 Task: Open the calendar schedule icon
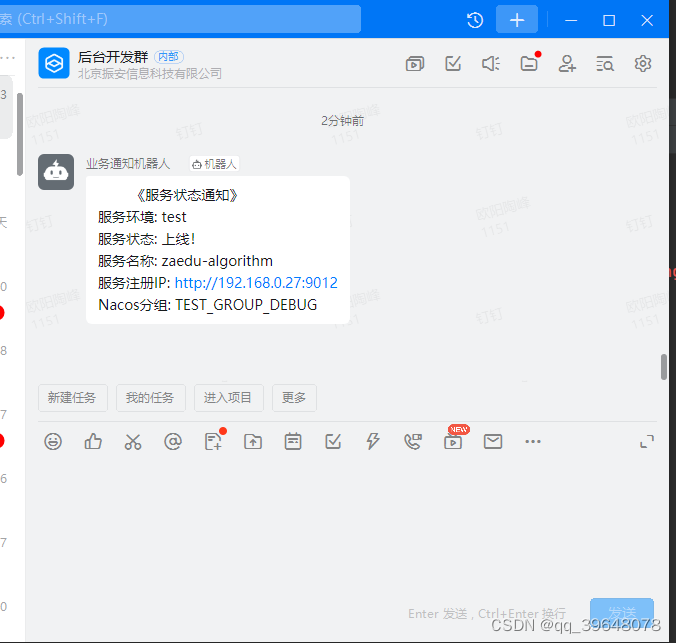pyautogui.click(x=293, y=442)
